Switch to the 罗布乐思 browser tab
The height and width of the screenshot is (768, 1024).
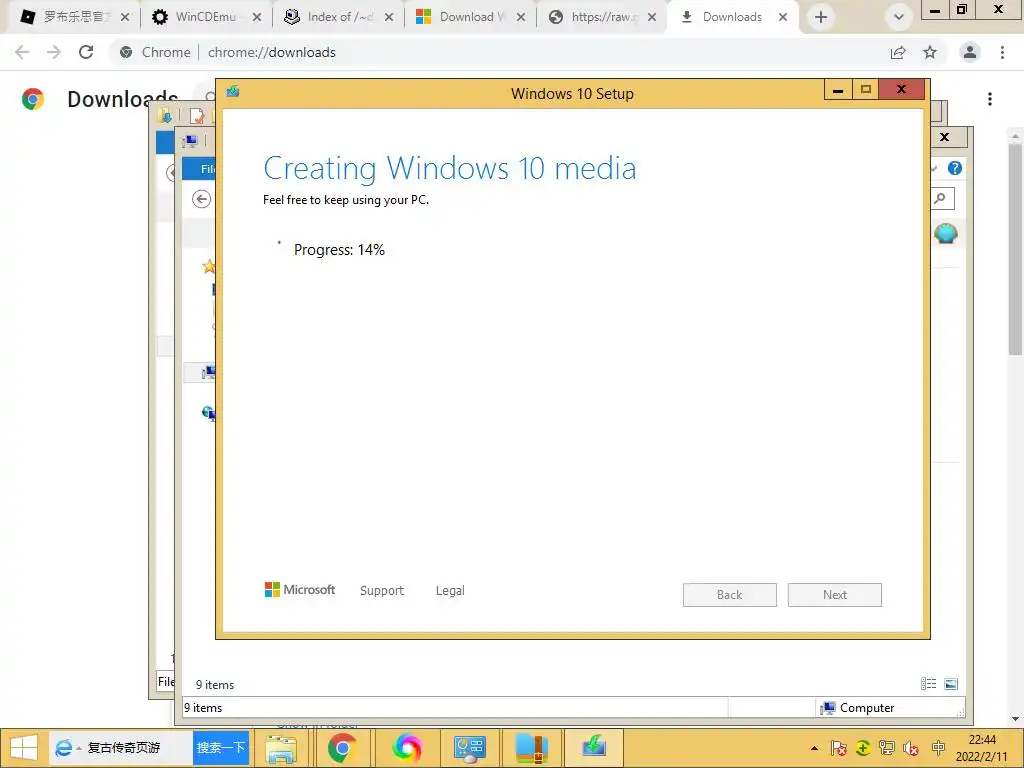pos(74,17)
